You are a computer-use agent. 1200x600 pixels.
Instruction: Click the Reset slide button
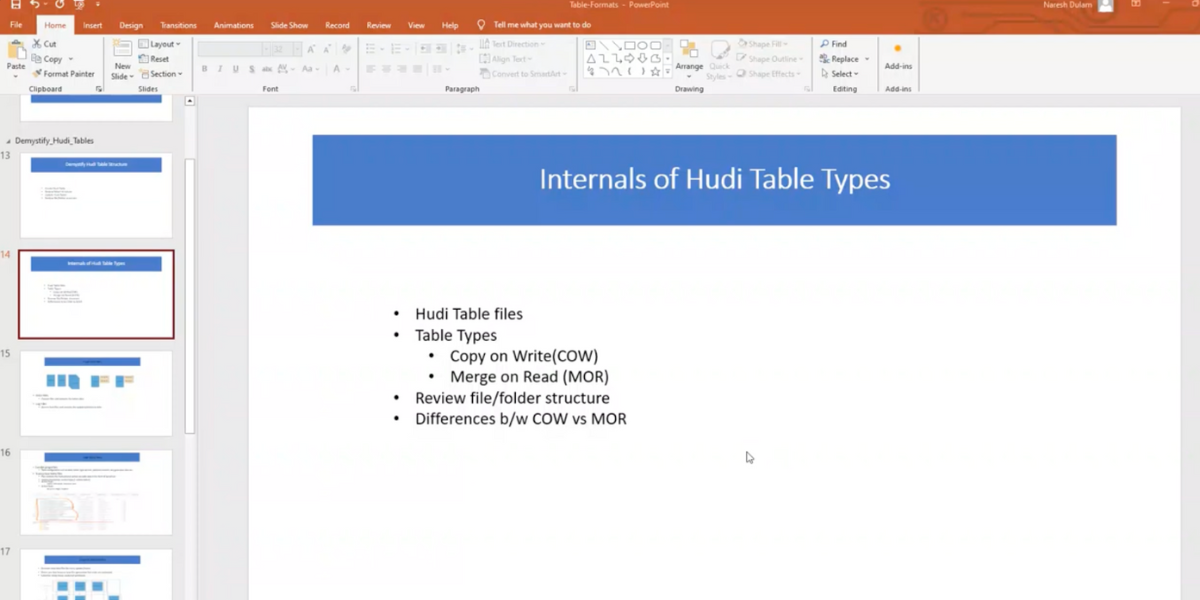[154, 59]
